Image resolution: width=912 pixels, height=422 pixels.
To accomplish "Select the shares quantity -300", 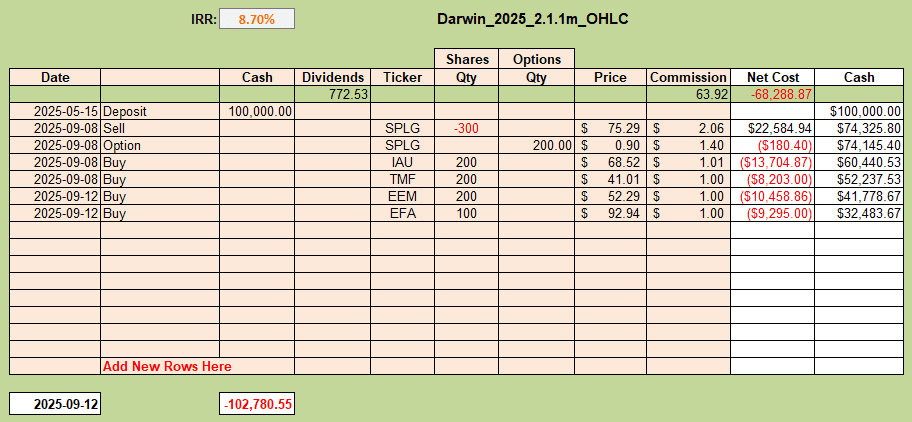I will tap(466, 128).
